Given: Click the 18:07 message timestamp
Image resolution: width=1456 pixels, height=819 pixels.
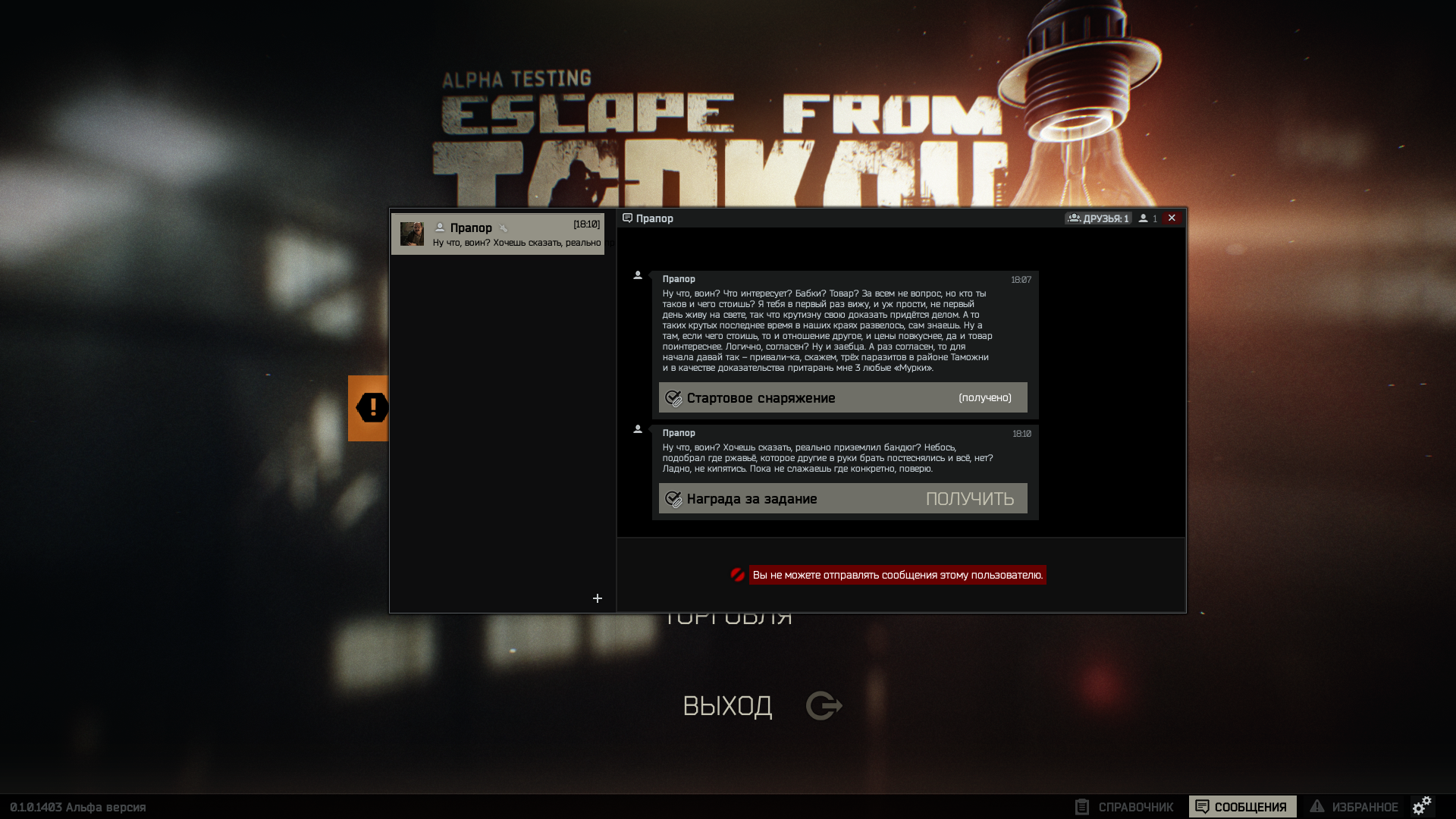Looking at the screenshot, I should (1021, 280).
